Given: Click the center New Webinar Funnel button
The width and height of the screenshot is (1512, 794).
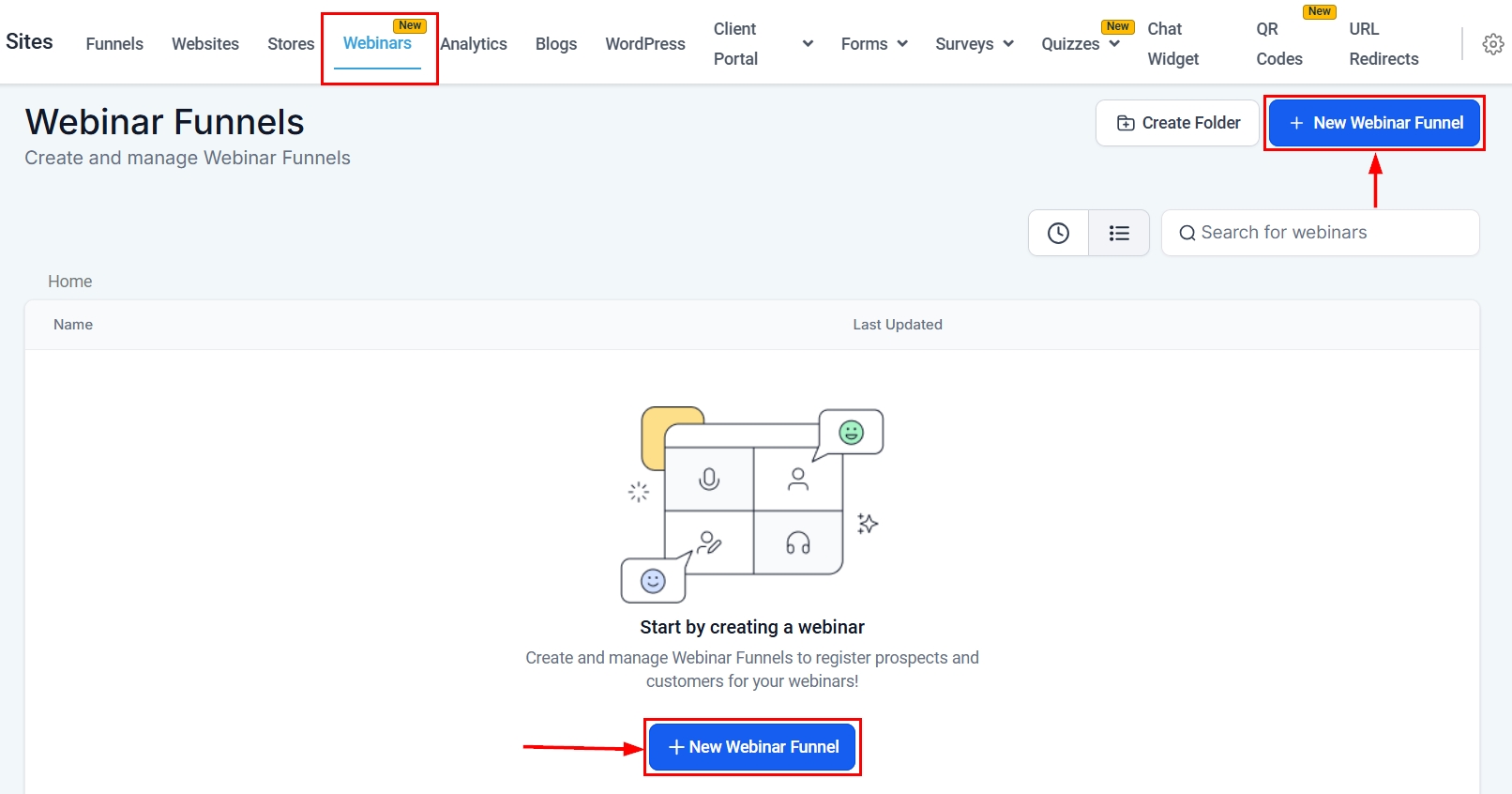Looking at the screenshot, I should pyautogui.click(x=752, y=747).
